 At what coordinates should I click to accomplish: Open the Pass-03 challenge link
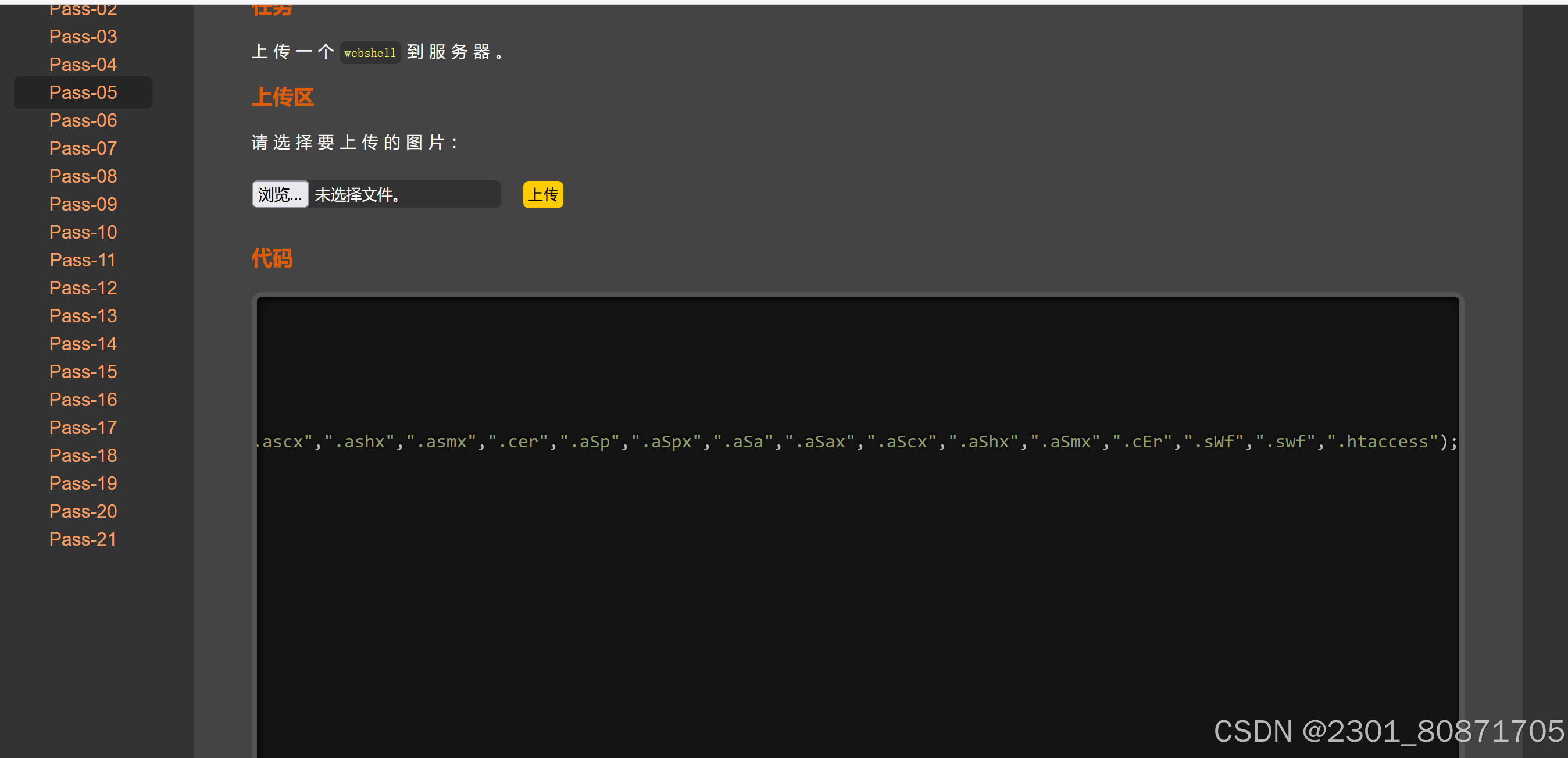click(x=83, y=37)
